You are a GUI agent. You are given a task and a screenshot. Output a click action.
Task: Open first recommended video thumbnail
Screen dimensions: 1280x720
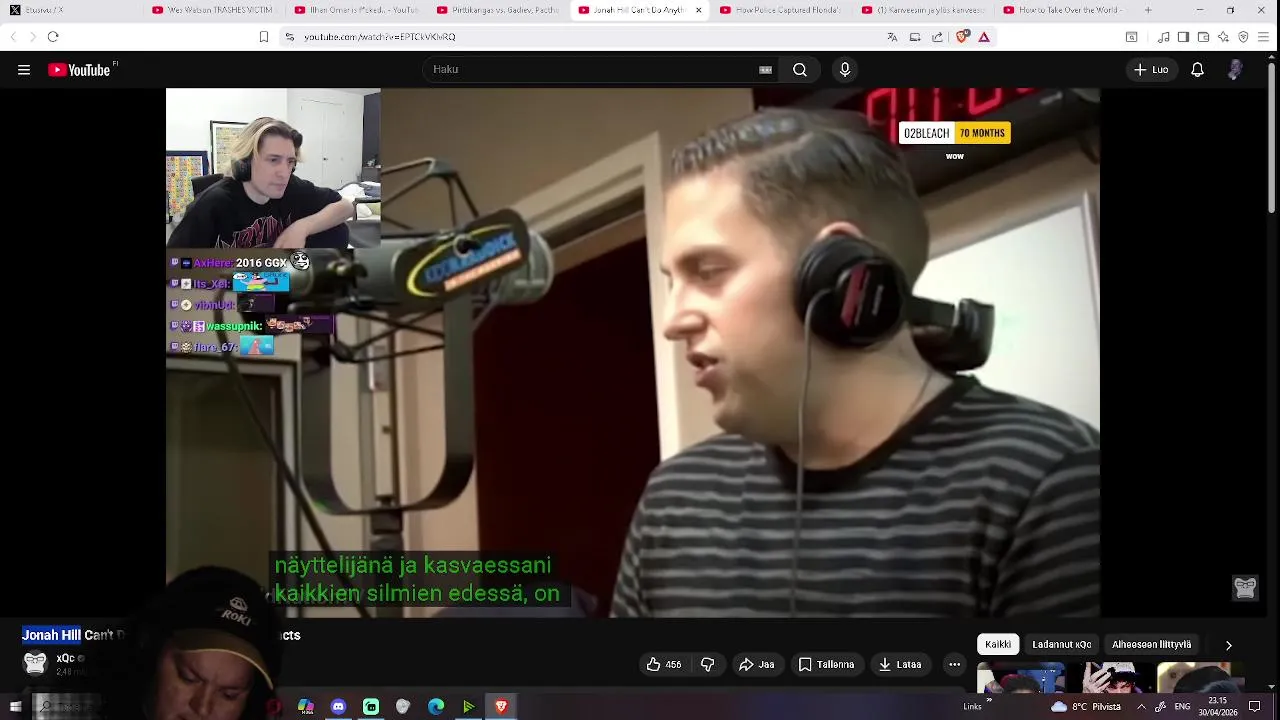(1020, 678)
